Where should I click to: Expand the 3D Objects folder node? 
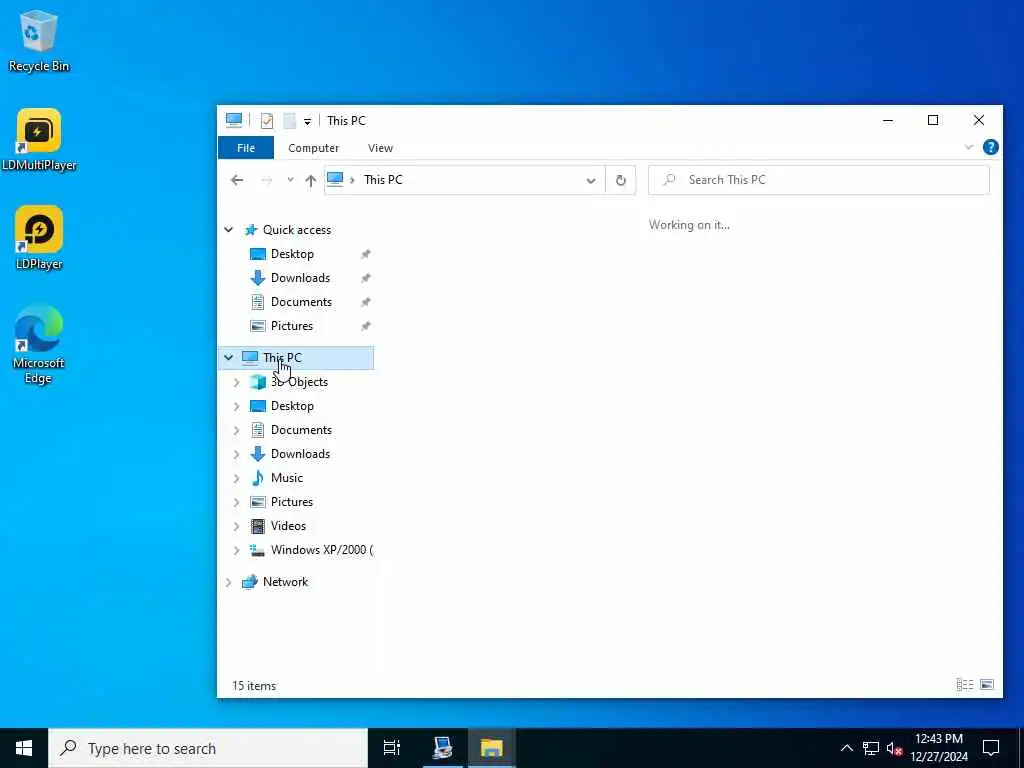pos(236,382)
